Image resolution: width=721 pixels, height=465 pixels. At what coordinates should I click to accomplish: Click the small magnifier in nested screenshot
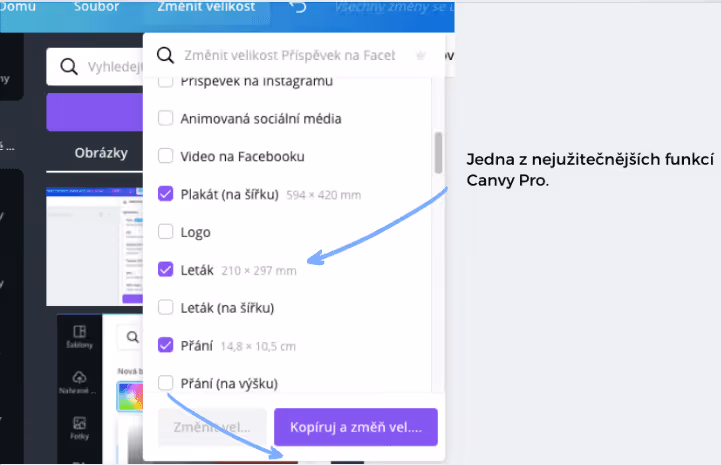click(132, 337)
